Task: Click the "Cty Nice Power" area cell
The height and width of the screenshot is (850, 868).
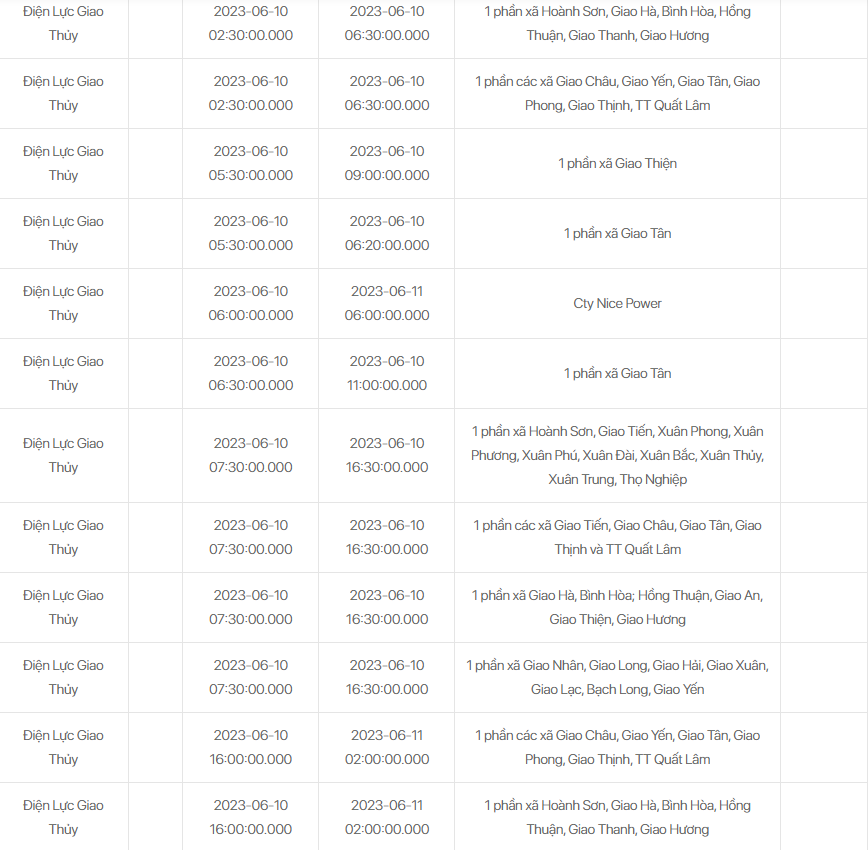Action: pos(617,304)
